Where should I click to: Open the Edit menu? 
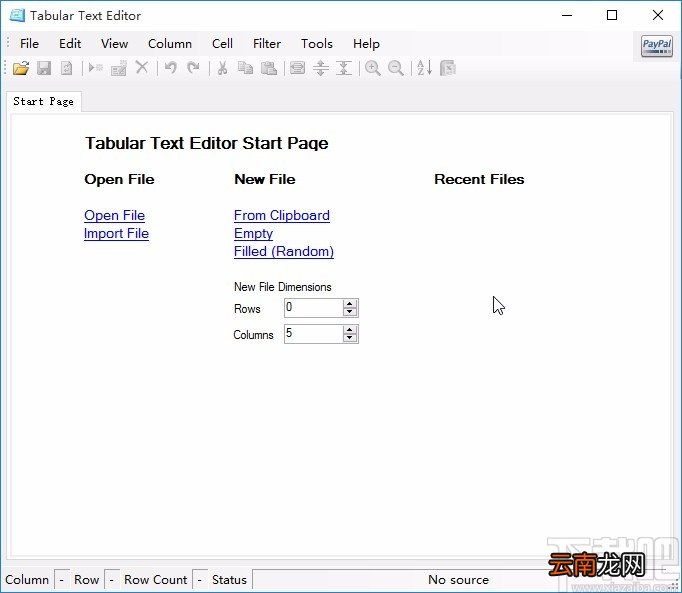[x=70, y=44]
